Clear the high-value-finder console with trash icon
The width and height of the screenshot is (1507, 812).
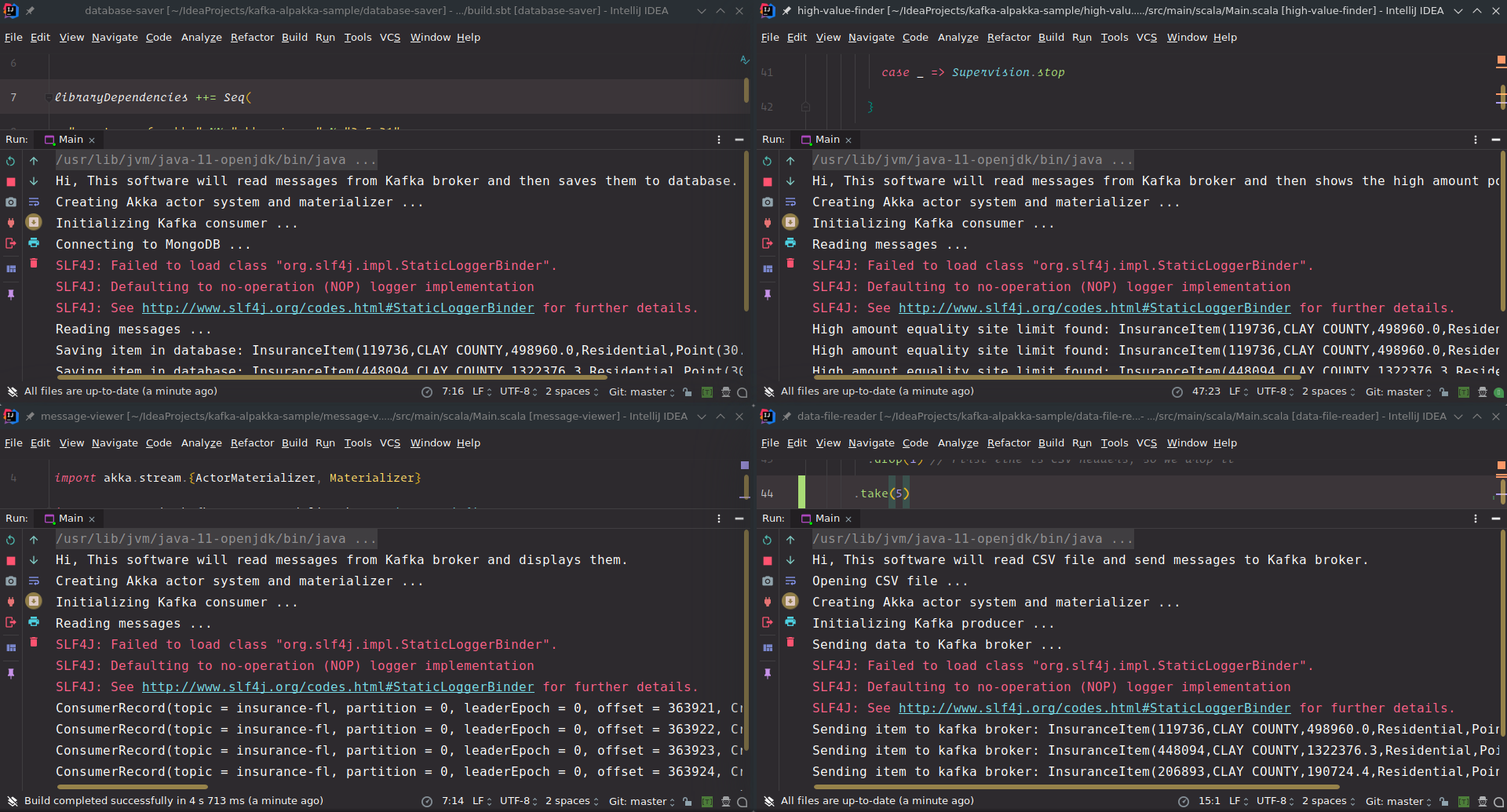[790, 263]
